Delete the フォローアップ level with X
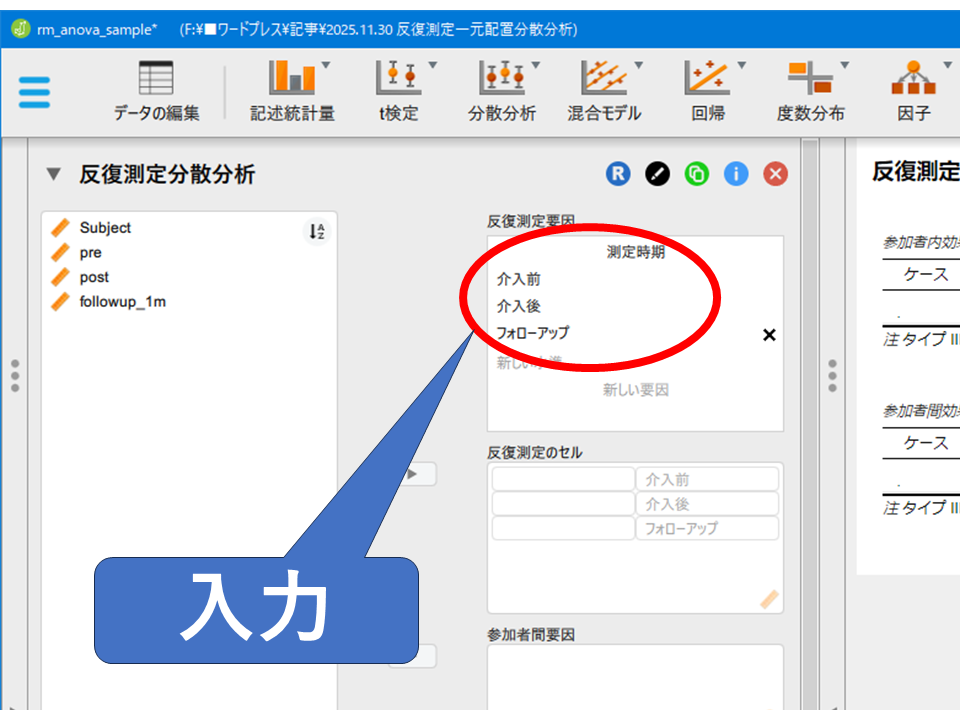The height and width of the screenshot is (720, 960). (769, 335)
